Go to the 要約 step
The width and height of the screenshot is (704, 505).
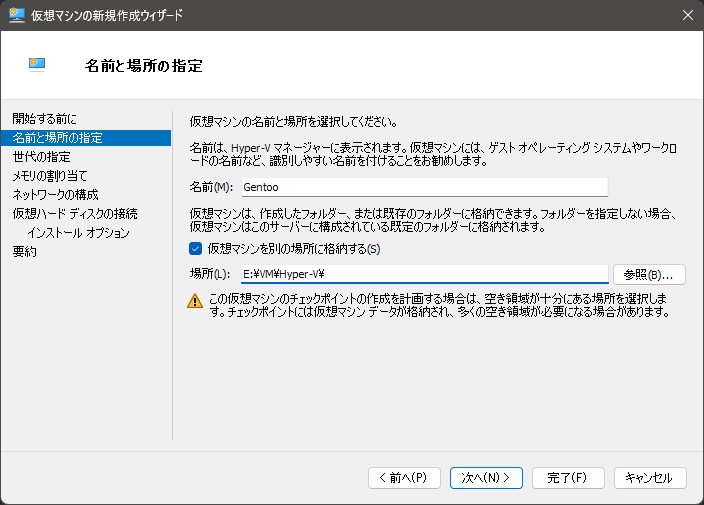pyautogui.click(x=24, y=251)
